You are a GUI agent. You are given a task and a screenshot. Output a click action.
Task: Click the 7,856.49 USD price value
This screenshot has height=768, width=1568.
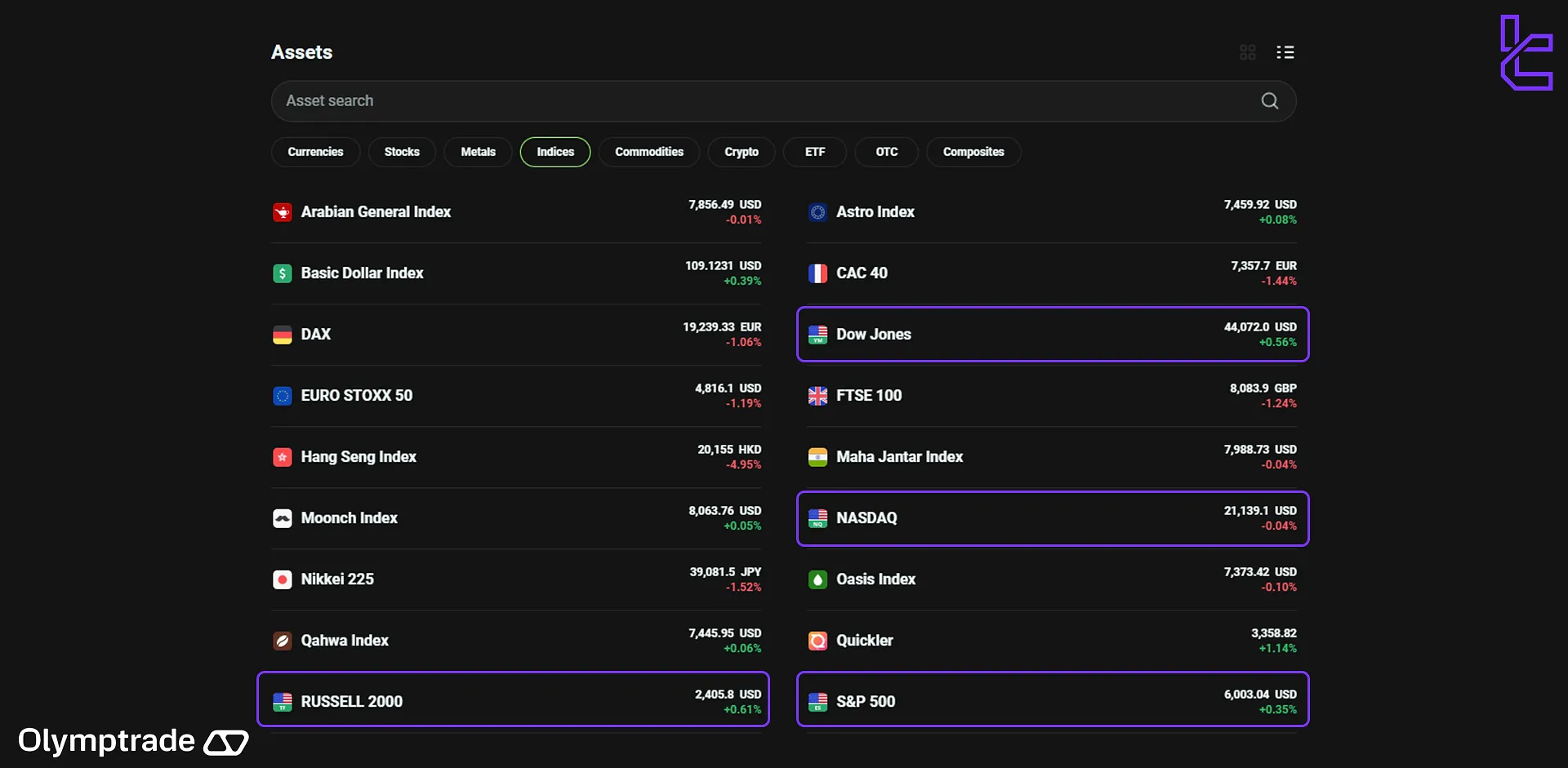pos(725,205)
